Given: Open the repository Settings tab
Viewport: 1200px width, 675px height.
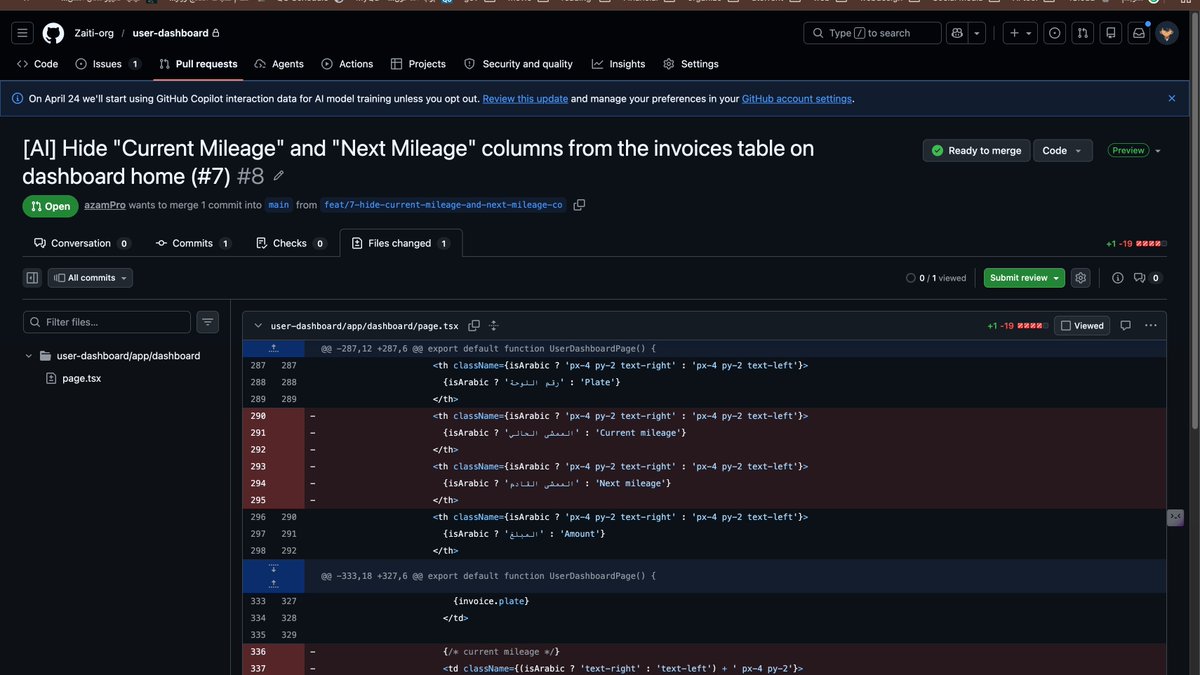Looking at the screenshot, I should [690, 64].
